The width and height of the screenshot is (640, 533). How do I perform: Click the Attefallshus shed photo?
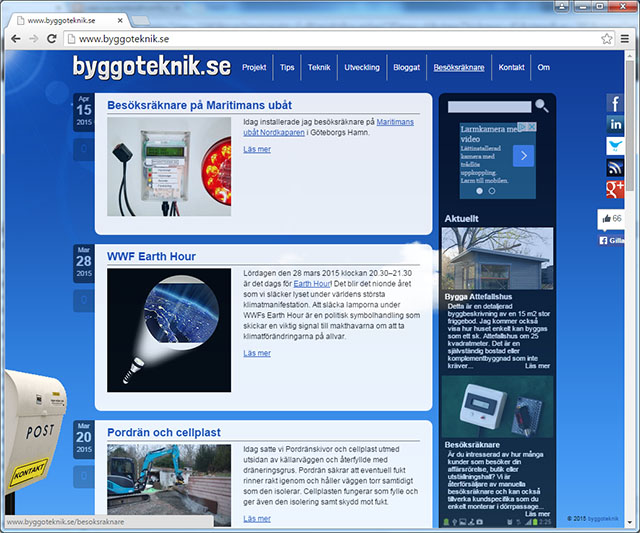497,258
